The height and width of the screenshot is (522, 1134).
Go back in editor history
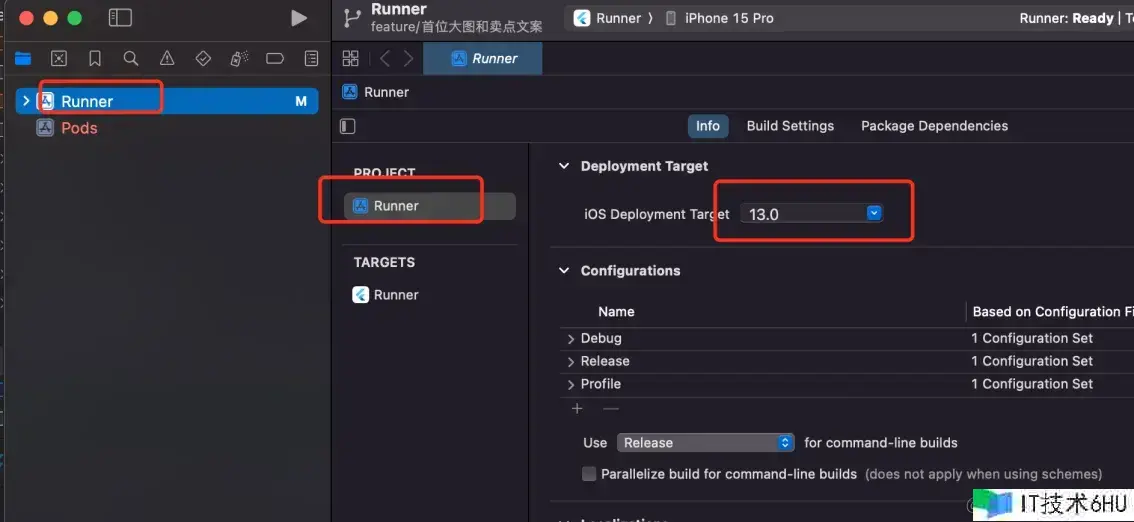(x=385, y=59)
